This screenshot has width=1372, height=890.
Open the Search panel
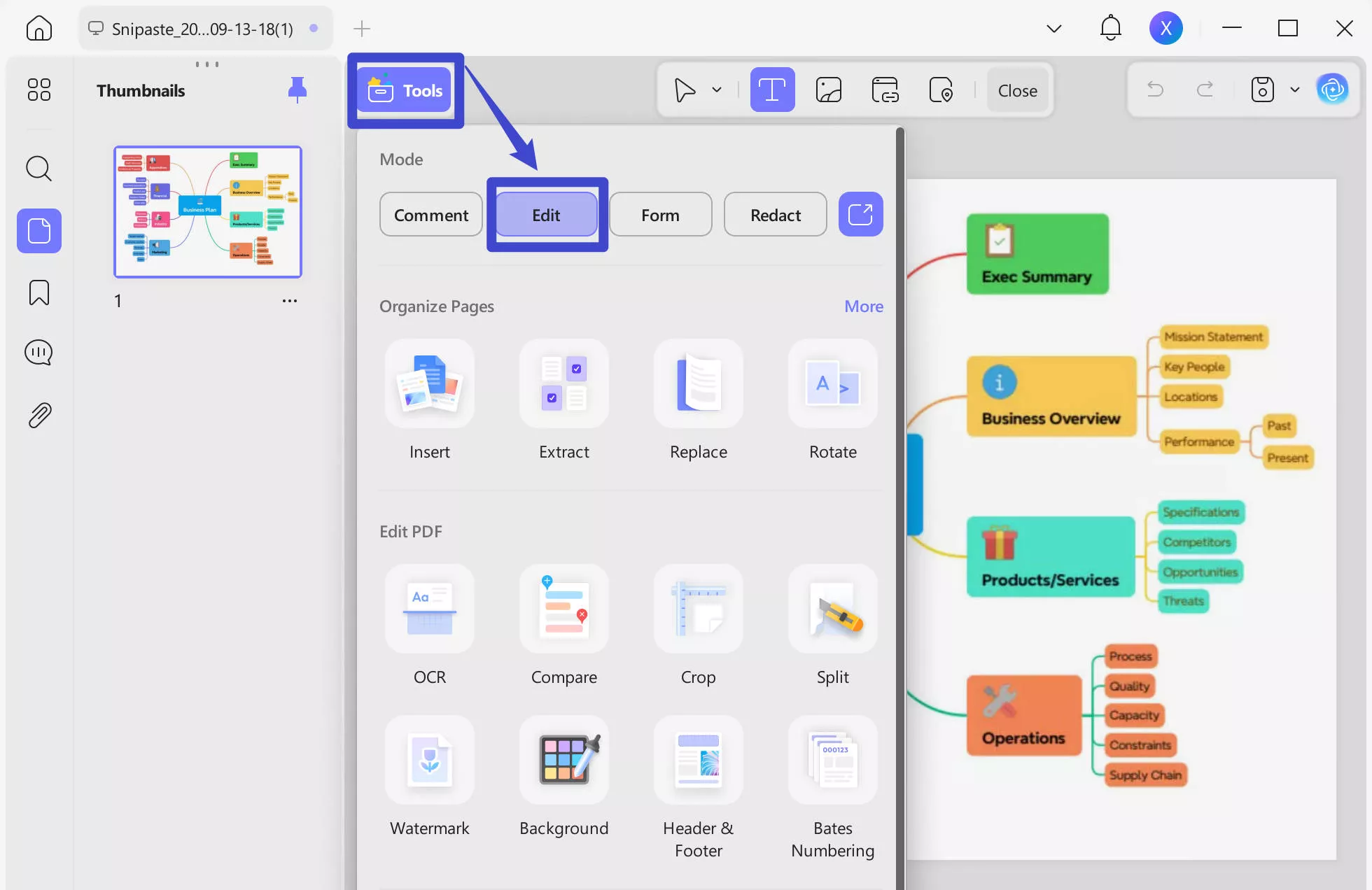[x=38, y=168]
